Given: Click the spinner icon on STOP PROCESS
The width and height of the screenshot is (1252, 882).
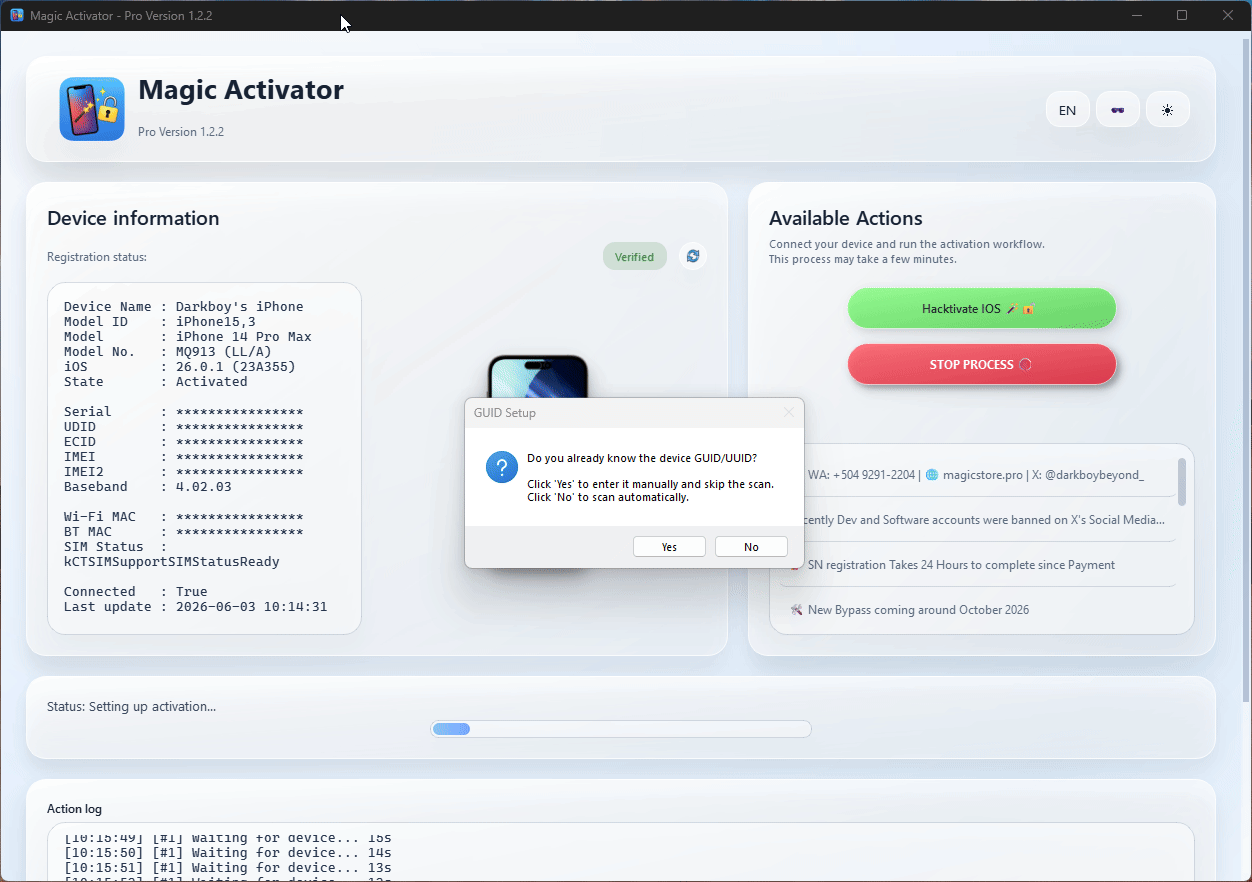Looking at the screenshot, I should [x=1025, y=365].
